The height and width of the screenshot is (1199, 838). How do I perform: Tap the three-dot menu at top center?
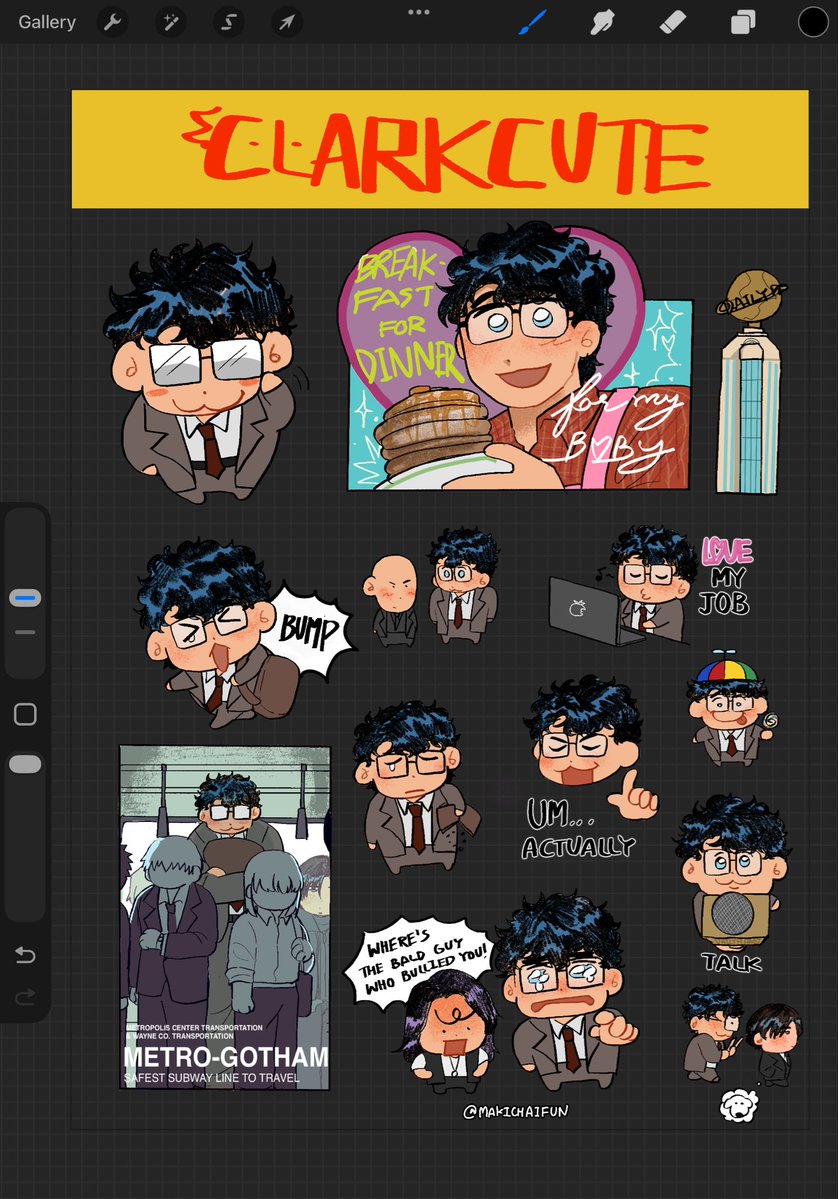click(x=418, y=12)
